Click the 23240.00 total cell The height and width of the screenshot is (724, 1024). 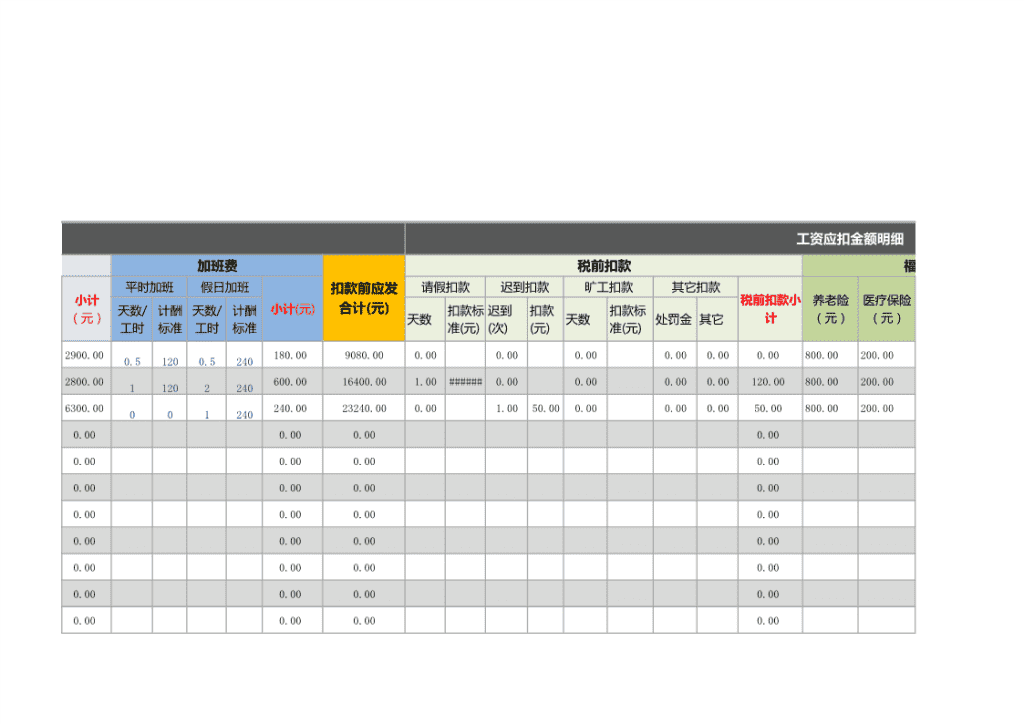point(364,408)
